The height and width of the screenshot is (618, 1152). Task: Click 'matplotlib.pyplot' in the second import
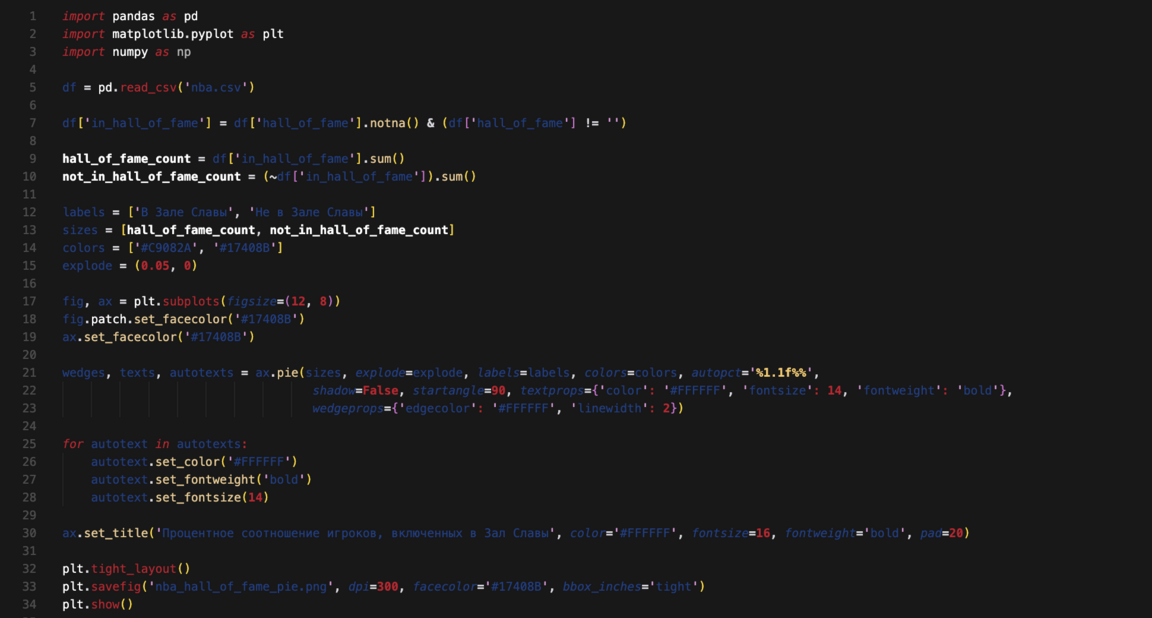[x=173, y=34]
